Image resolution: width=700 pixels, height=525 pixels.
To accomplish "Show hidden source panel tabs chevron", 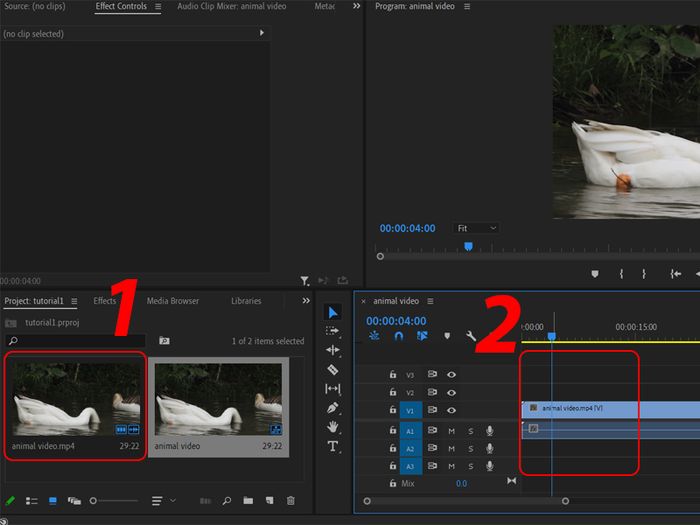I will [x=356, y=6].
